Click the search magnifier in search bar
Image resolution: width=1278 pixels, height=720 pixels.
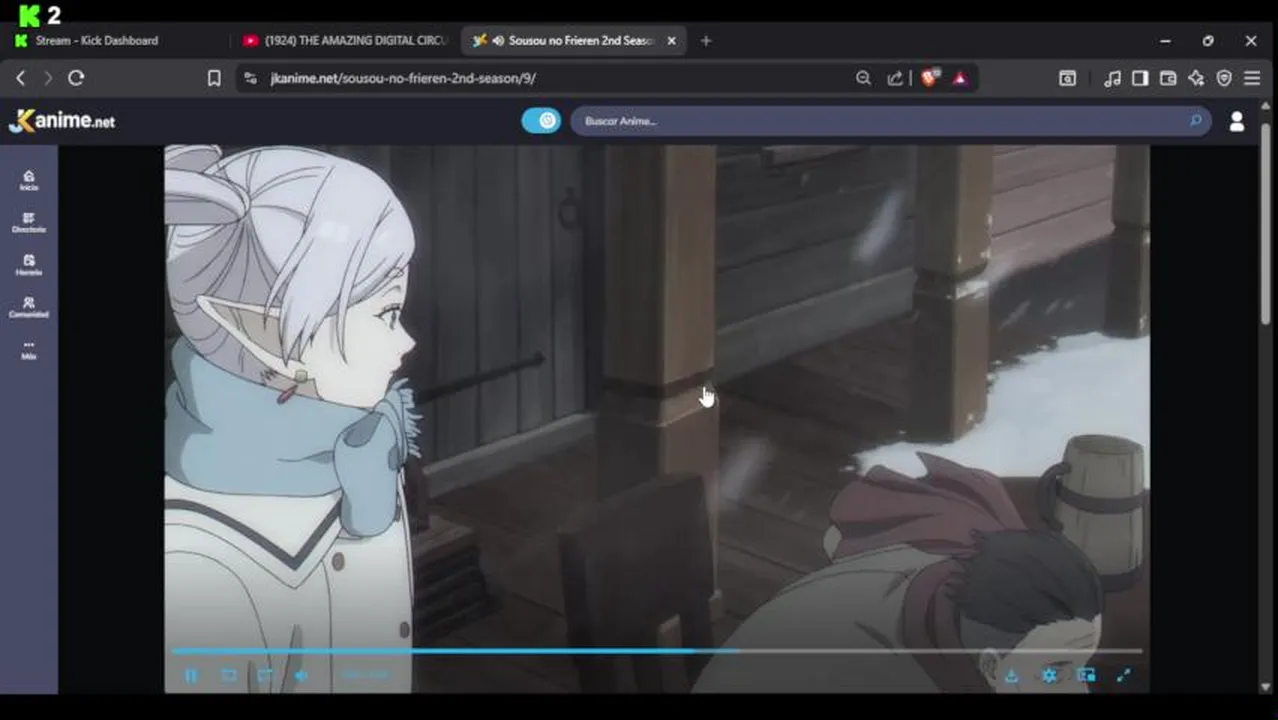click(x=1196, y=121)
